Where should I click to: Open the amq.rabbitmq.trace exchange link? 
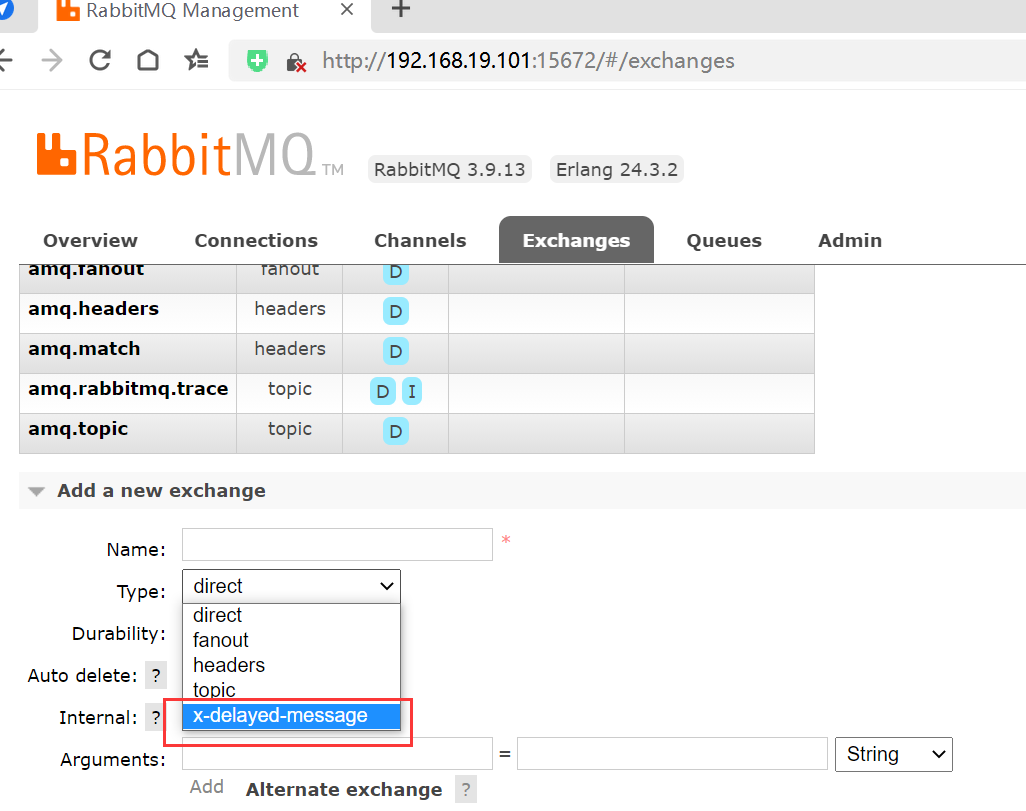128,389
